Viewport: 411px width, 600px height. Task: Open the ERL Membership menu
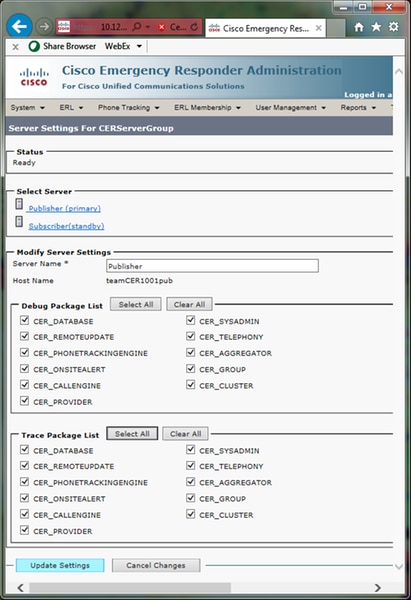pyautogui.click(x=207, y=108)
